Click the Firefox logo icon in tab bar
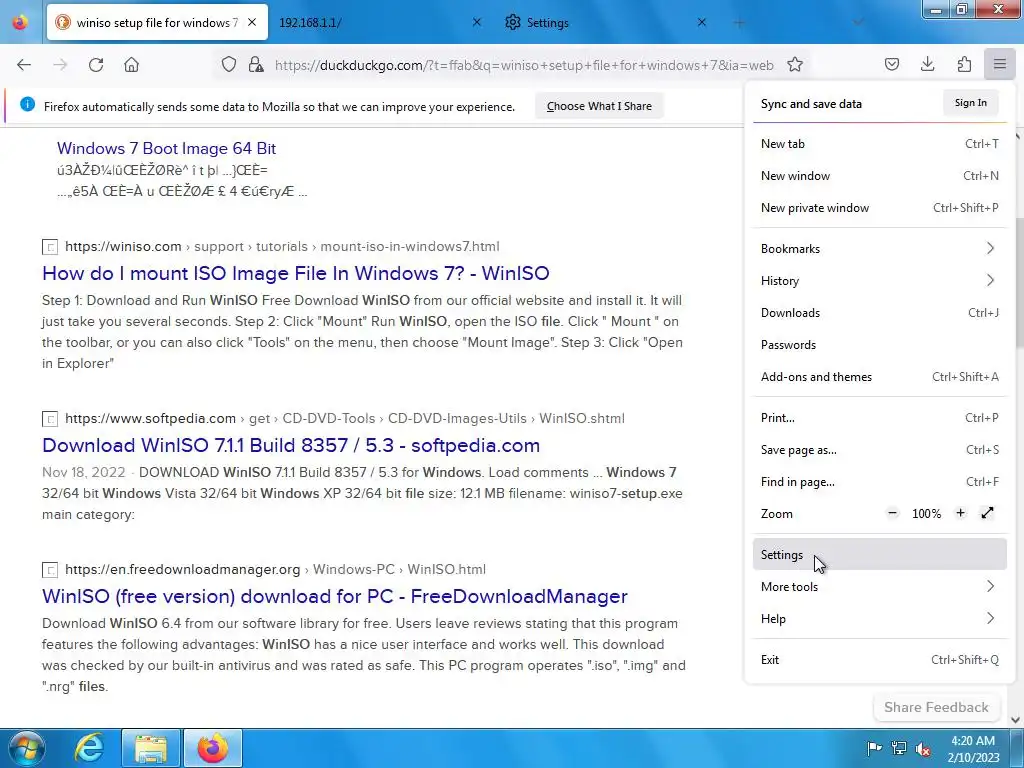 pyautogui.click(x=20, y=22)
